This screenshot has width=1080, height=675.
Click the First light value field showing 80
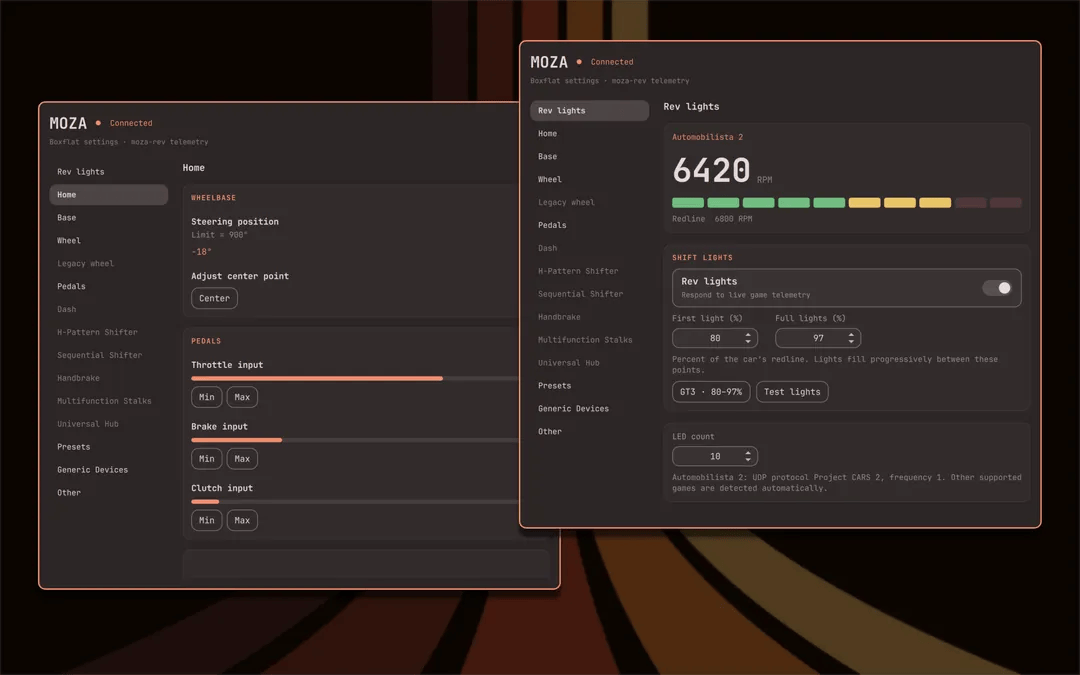coord(715,338)
